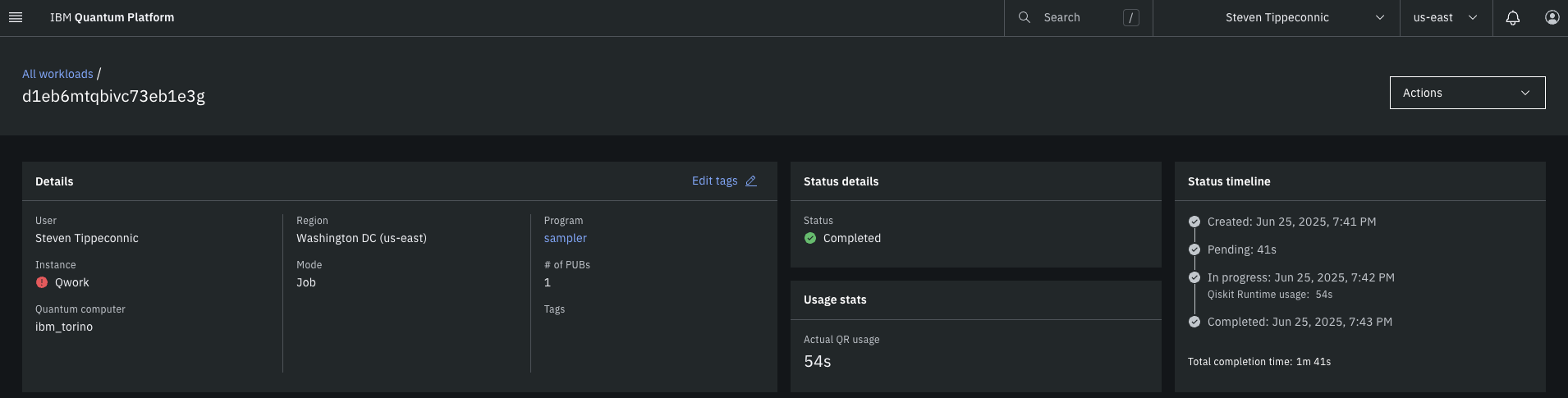Open the sampler program link

click(565, 238)
